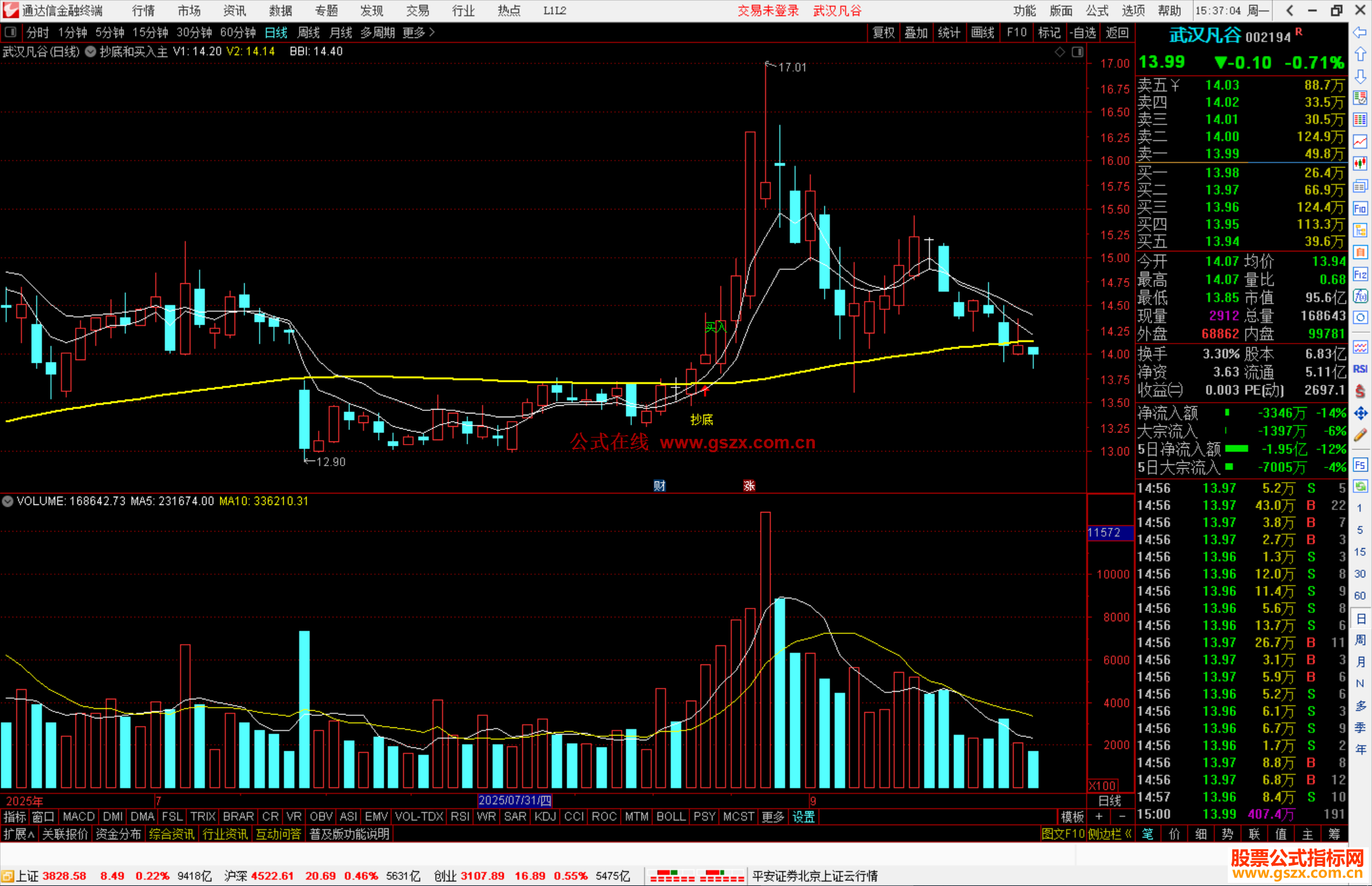Open the 公式 menu

(1097, 11)
